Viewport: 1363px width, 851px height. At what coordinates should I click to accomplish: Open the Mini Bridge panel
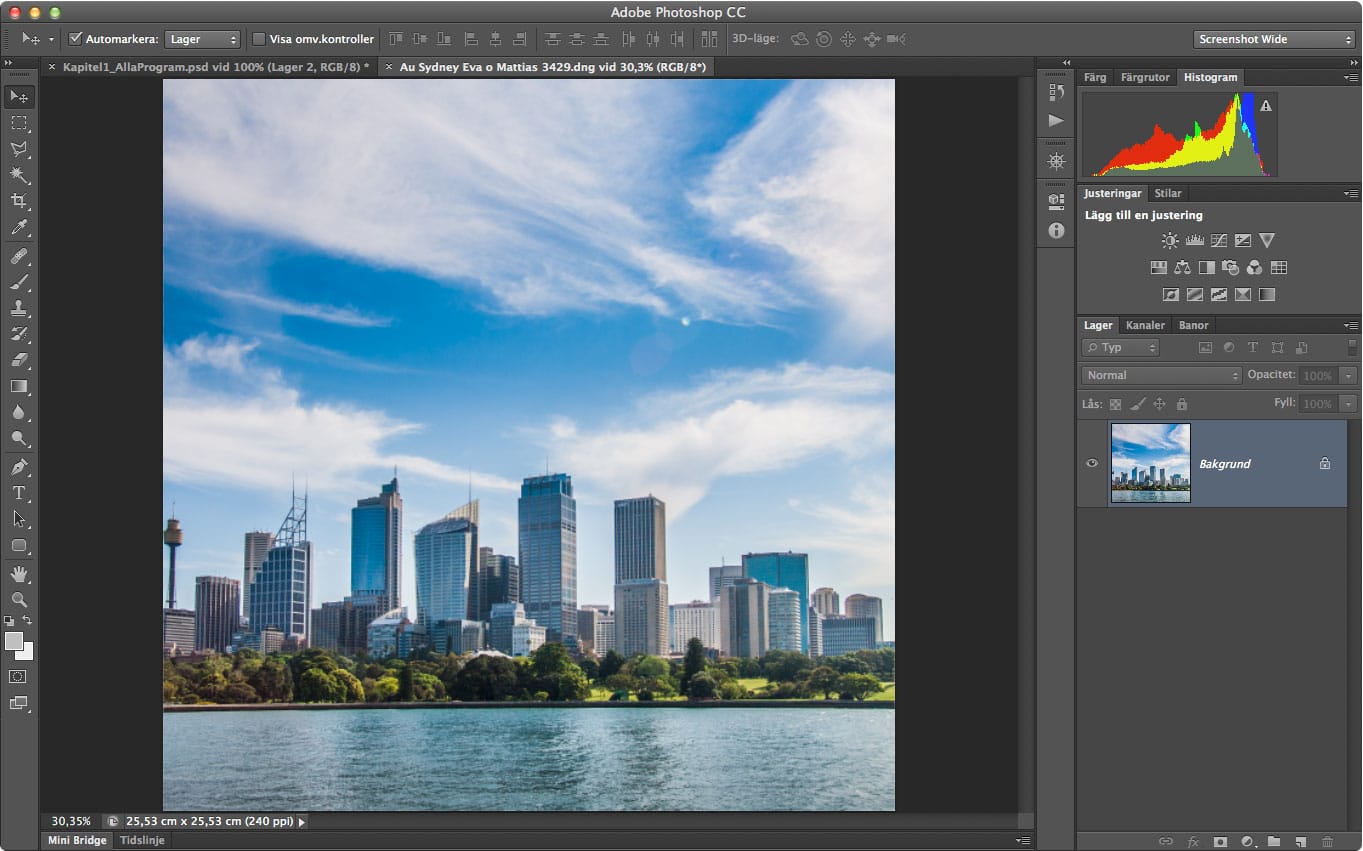[x=77, y=840]
